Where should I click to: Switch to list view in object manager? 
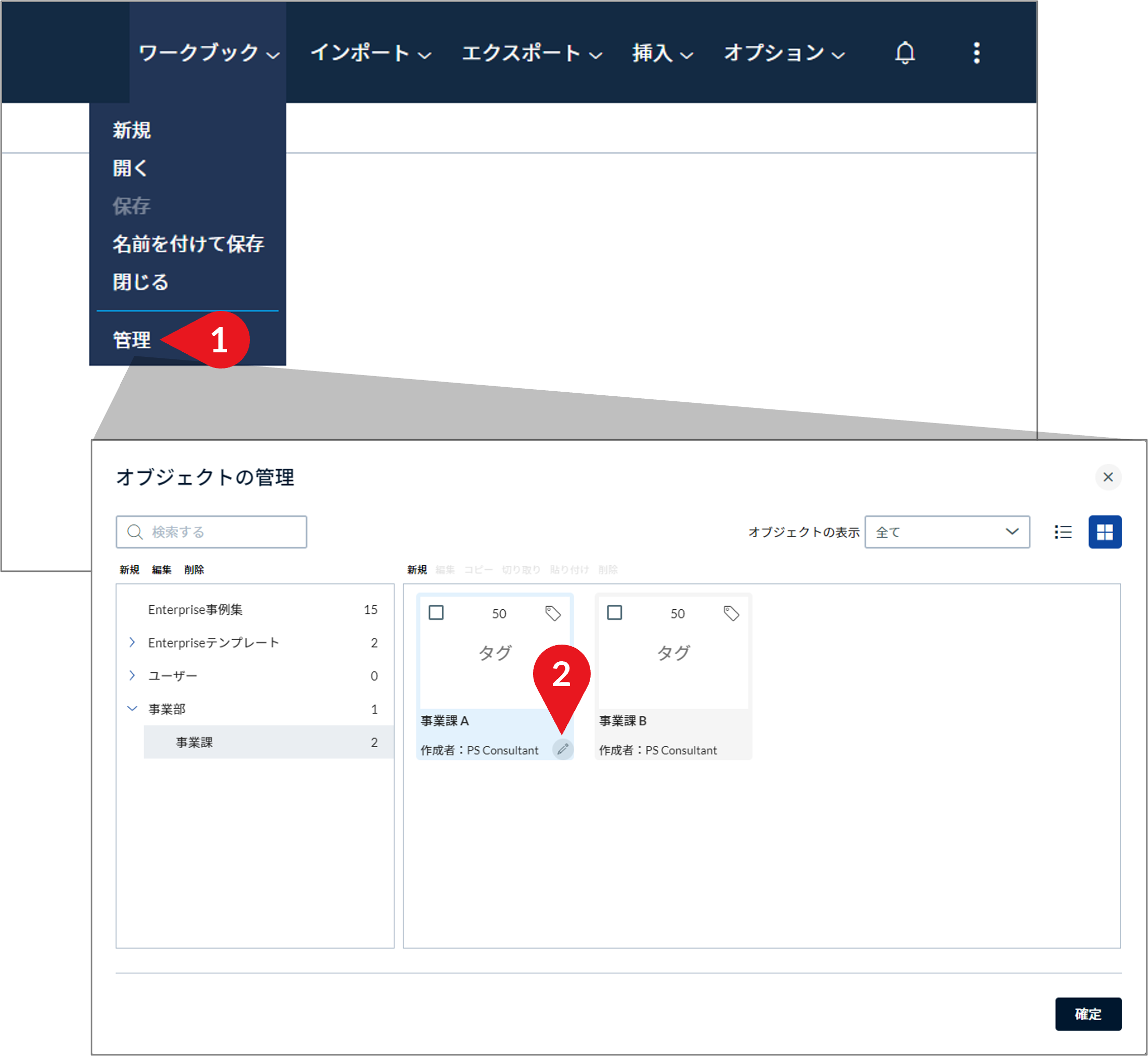coord(1063,532)
